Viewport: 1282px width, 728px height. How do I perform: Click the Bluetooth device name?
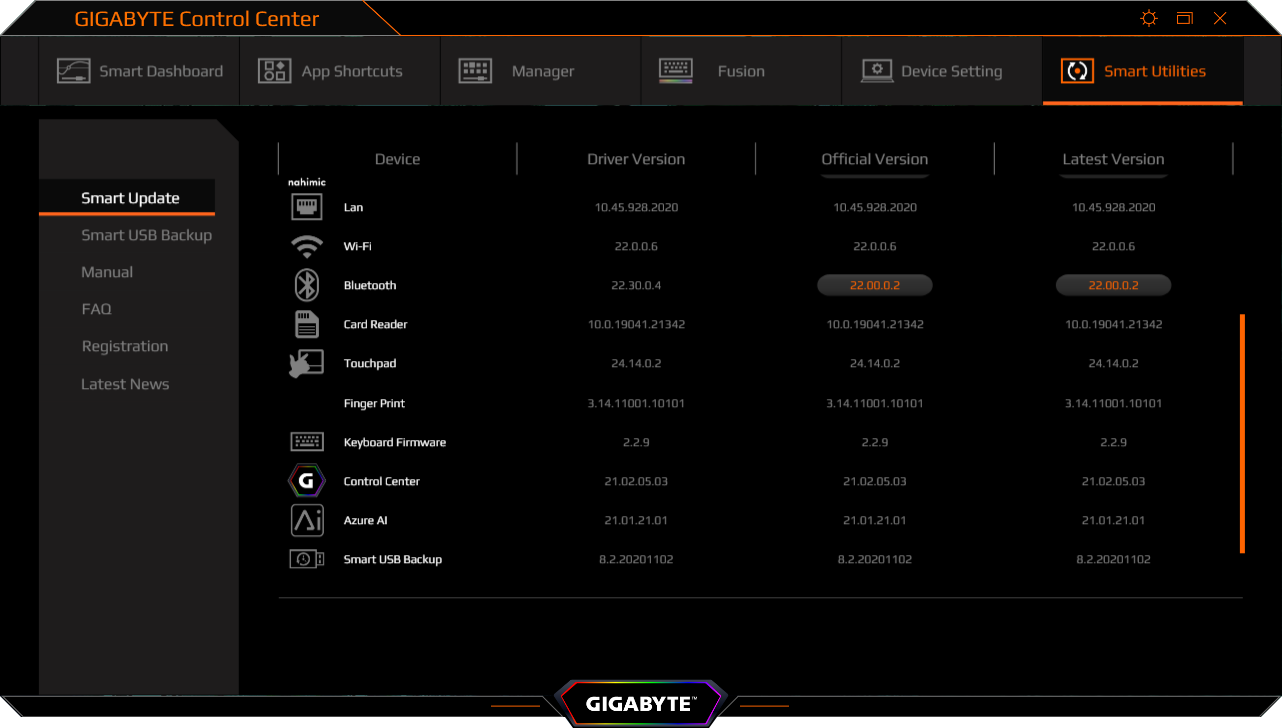point(370,285)
